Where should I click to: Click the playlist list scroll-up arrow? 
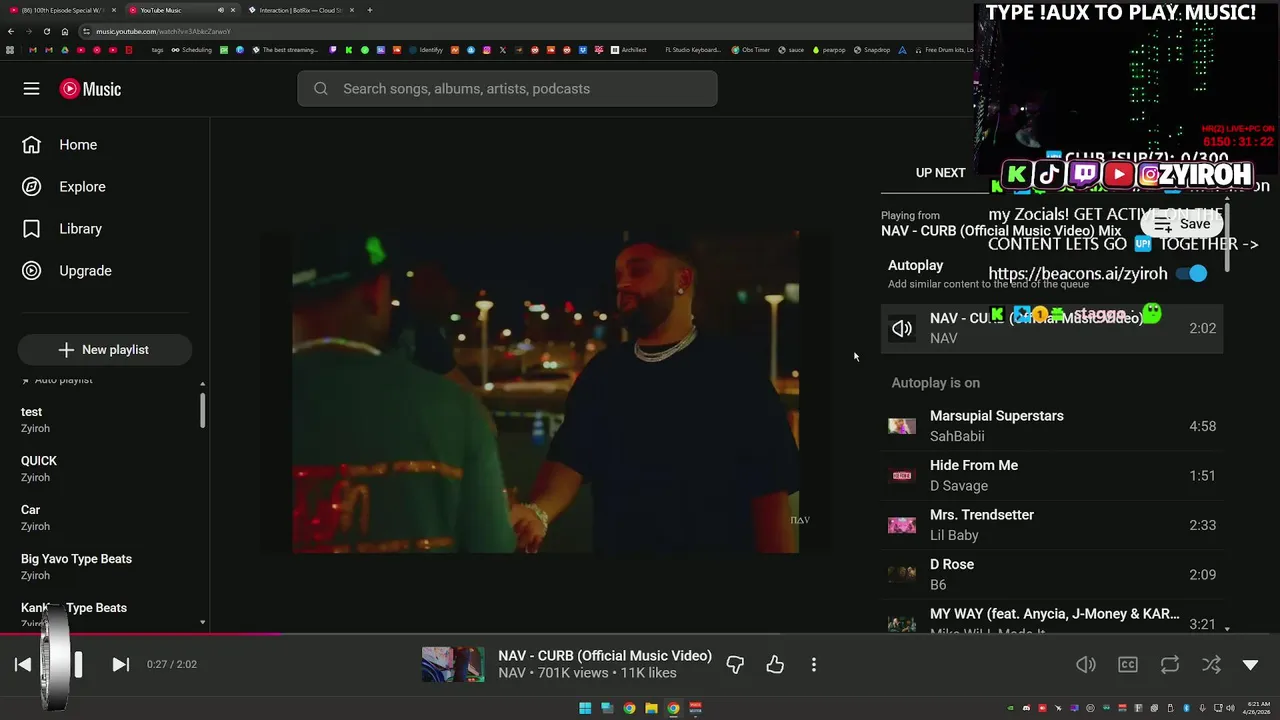(203, 384)
